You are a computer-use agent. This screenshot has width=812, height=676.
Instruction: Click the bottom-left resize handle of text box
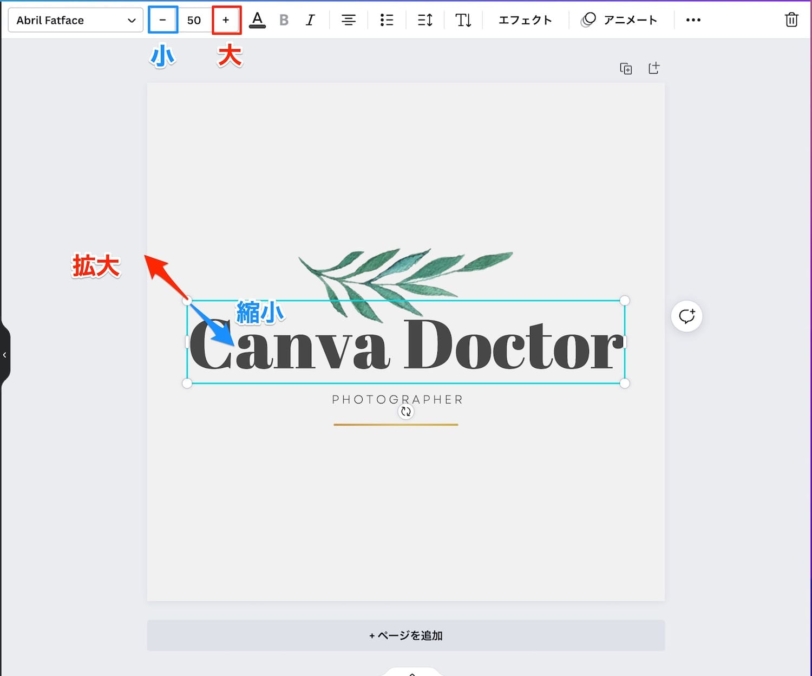tap(187, 383)
